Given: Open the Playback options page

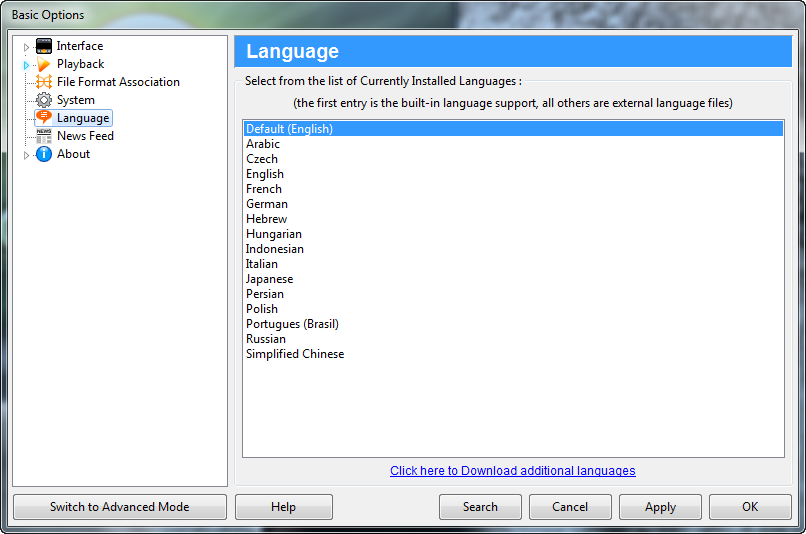Looking at the screenshot, I should pyautogui.click(x=81, y=64).
